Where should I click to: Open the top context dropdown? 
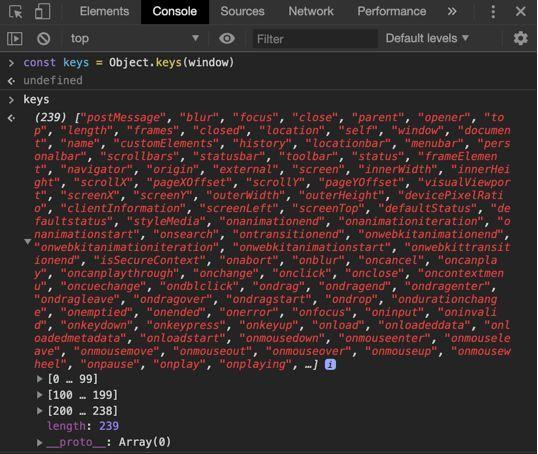point(134,38)
